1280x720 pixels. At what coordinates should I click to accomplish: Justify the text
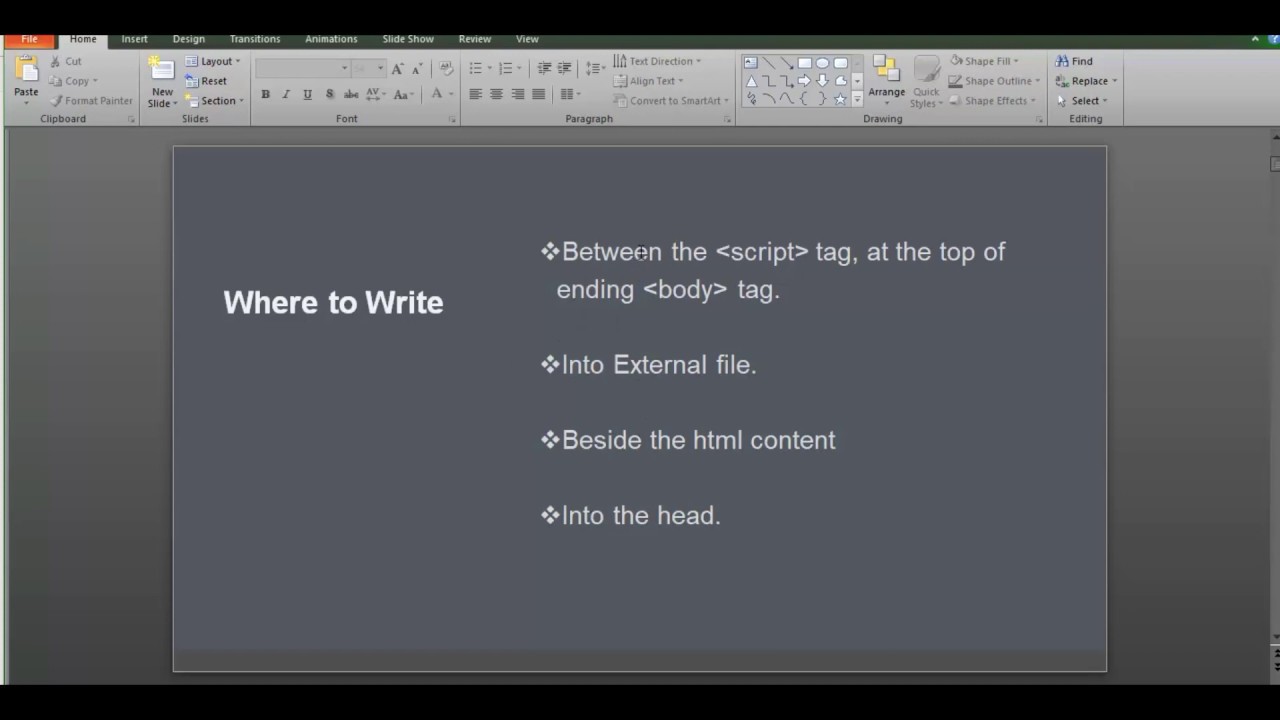point(539,94)
